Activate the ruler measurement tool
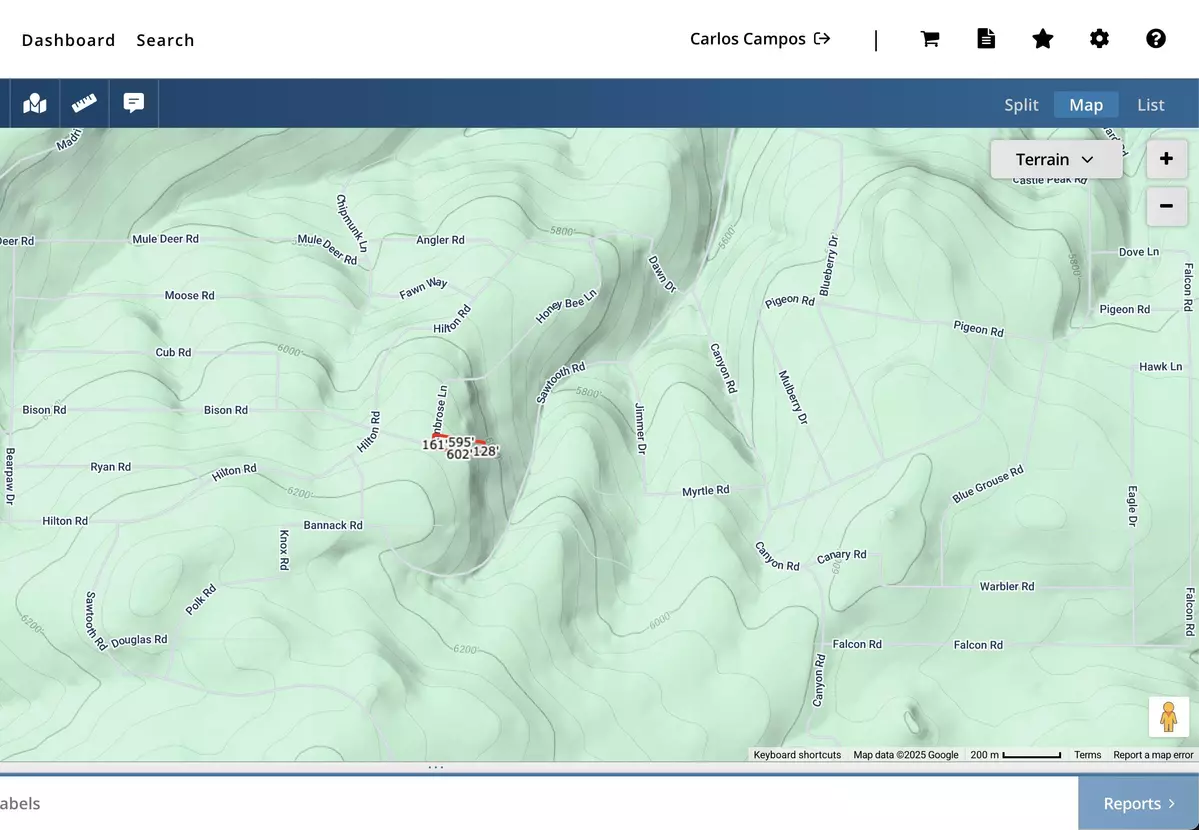 pos(83,103)
